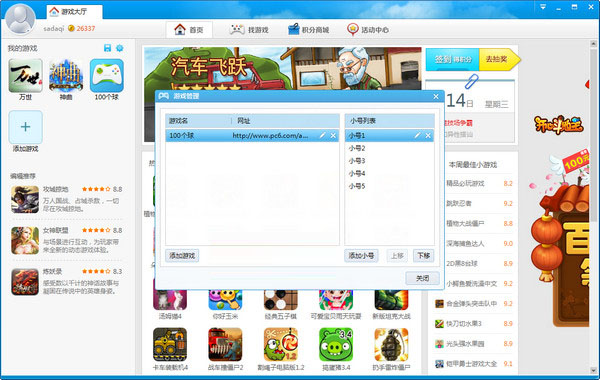Launch the 100个球 gamepad icon
This screenshot has width=600, height=380.
point(107,76)
